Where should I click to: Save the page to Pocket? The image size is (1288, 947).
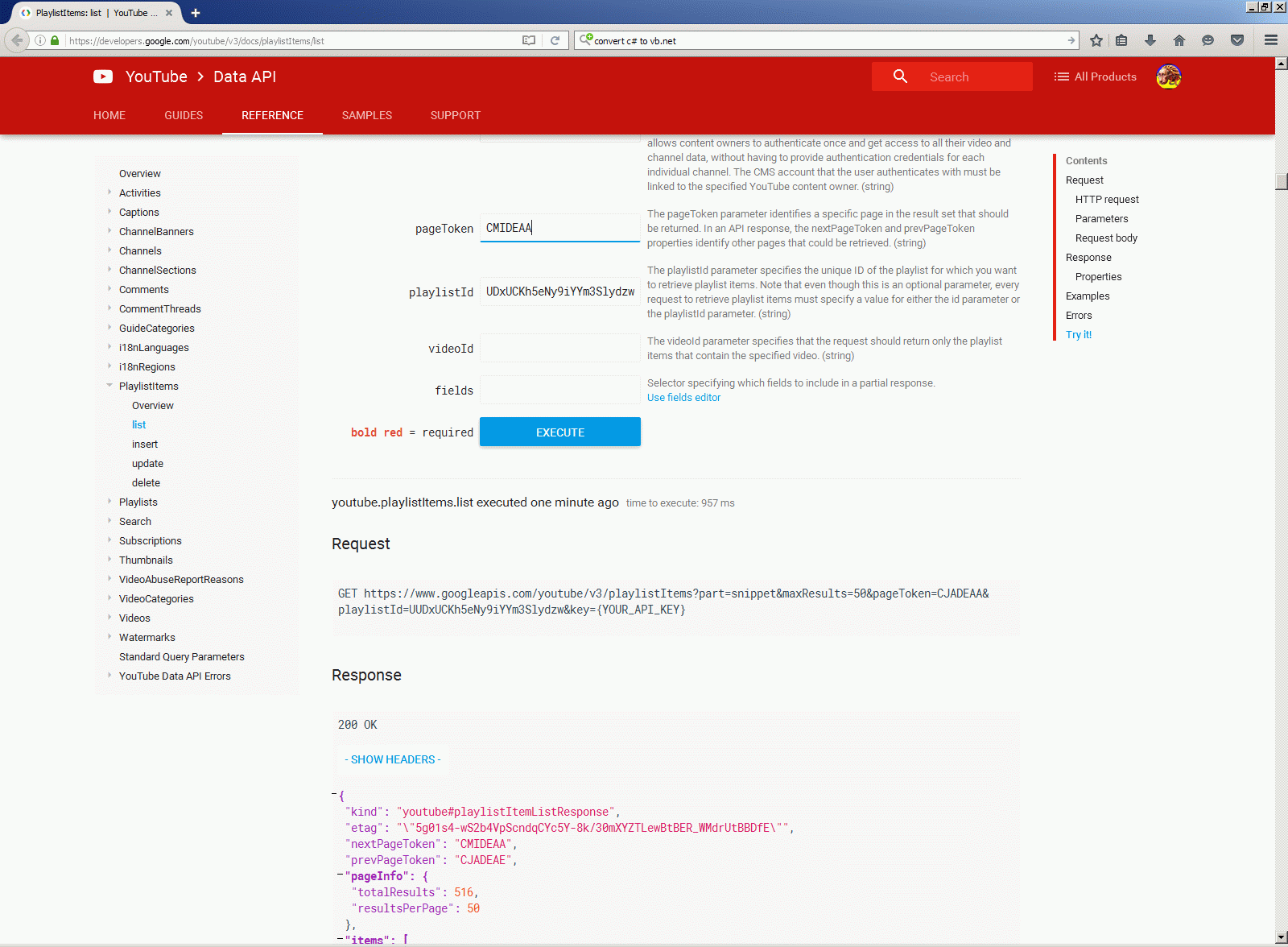pyautogui.click(x=1237, y=40)
